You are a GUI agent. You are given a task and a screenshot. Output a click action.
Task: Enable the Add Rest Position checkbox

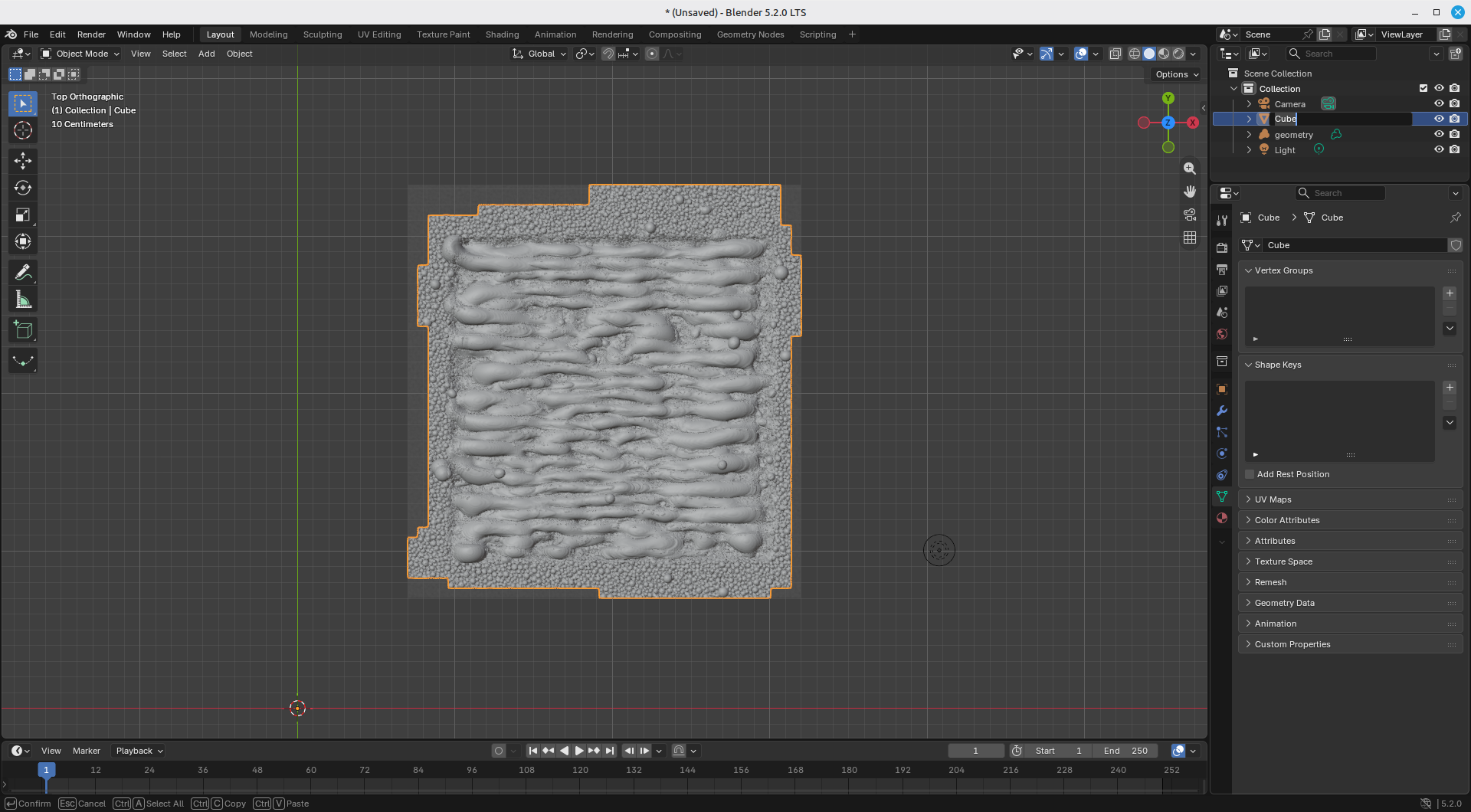(1250, 474)
